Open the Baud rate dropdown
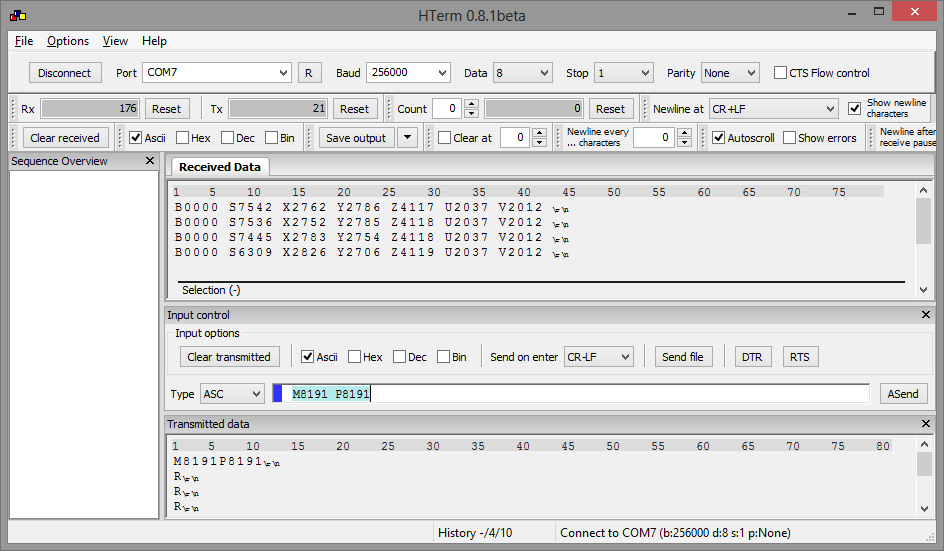The image size is (944, 551). (441, 73)
